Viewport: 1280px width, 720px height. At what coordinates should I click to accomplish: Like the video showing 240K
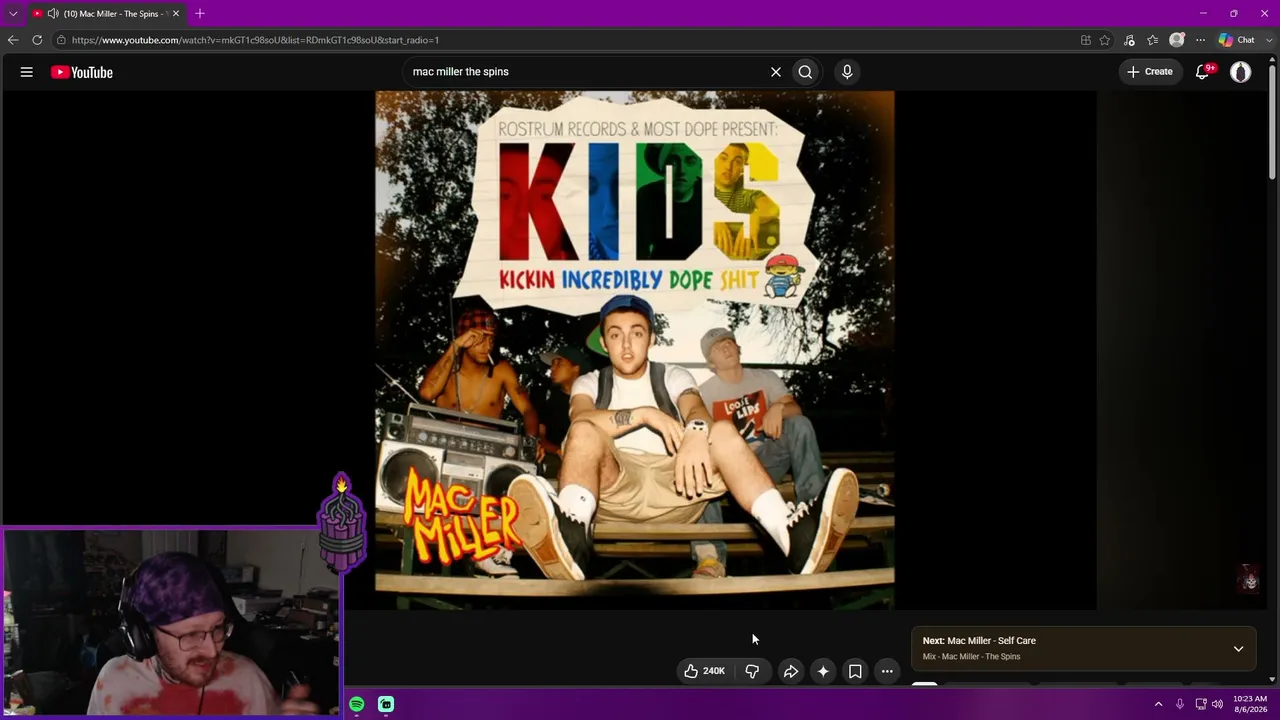[x=704, y=671]
